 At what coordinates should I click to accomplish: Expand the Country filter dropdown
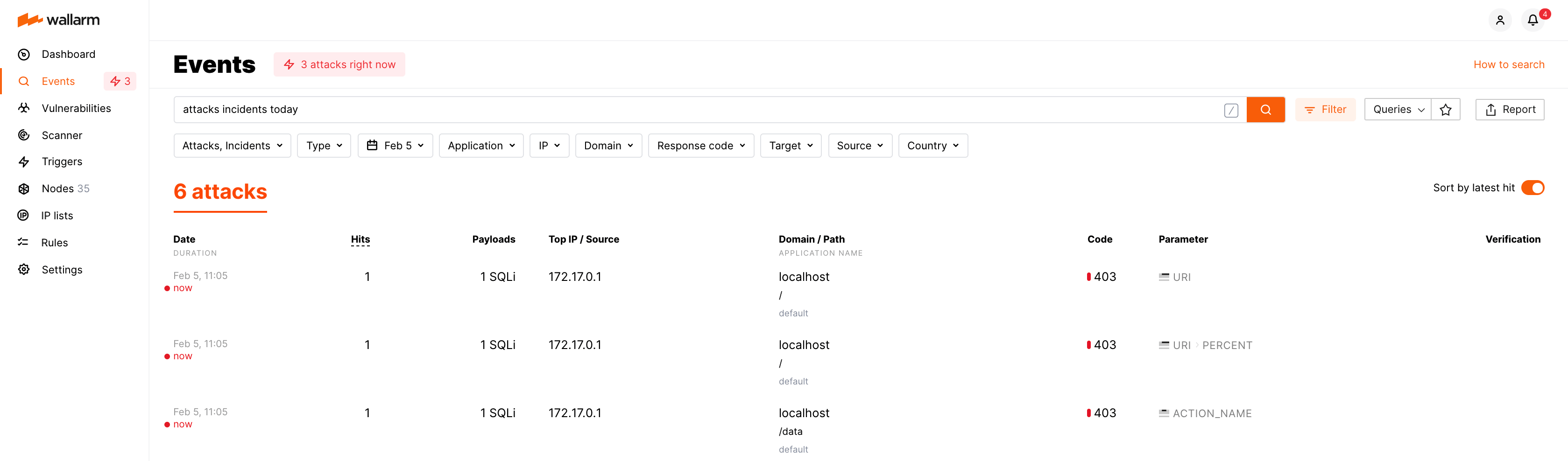pos(932,146)
